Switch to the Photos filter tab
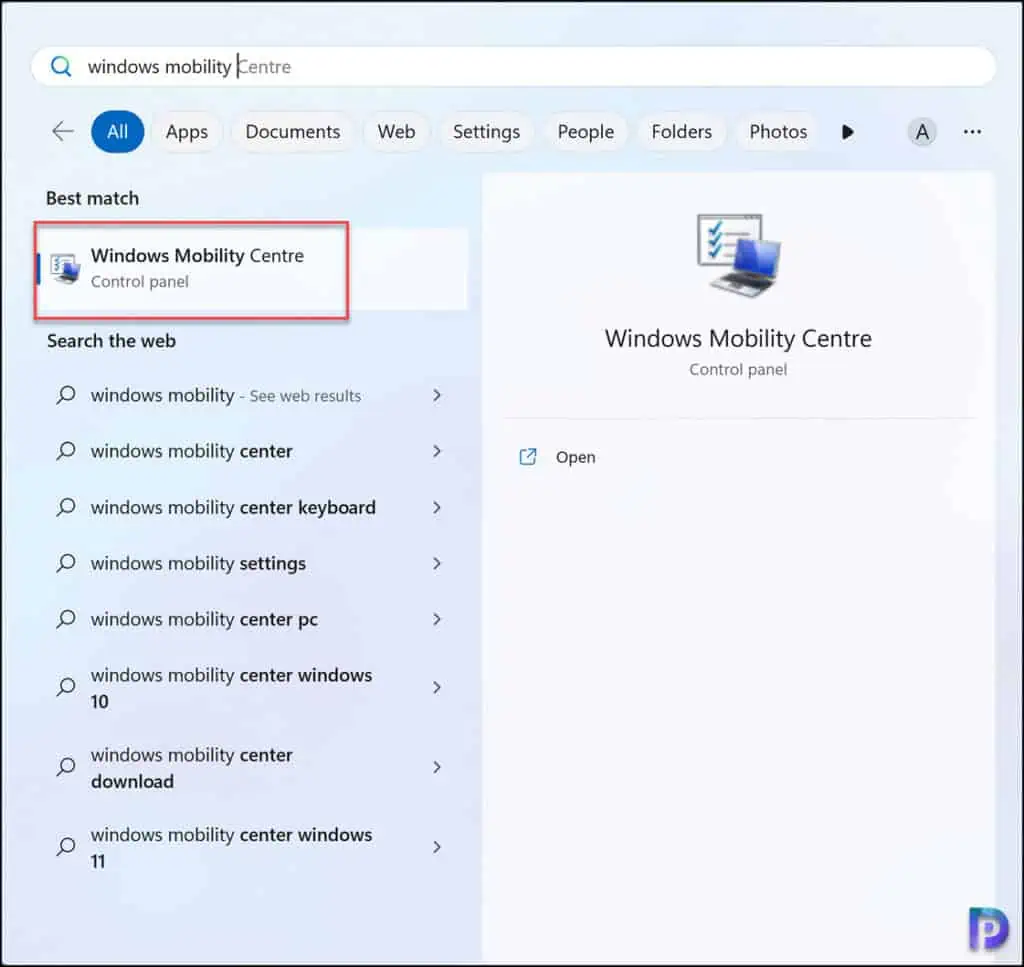Viewport: 1024px width, 967px height. 778,131
